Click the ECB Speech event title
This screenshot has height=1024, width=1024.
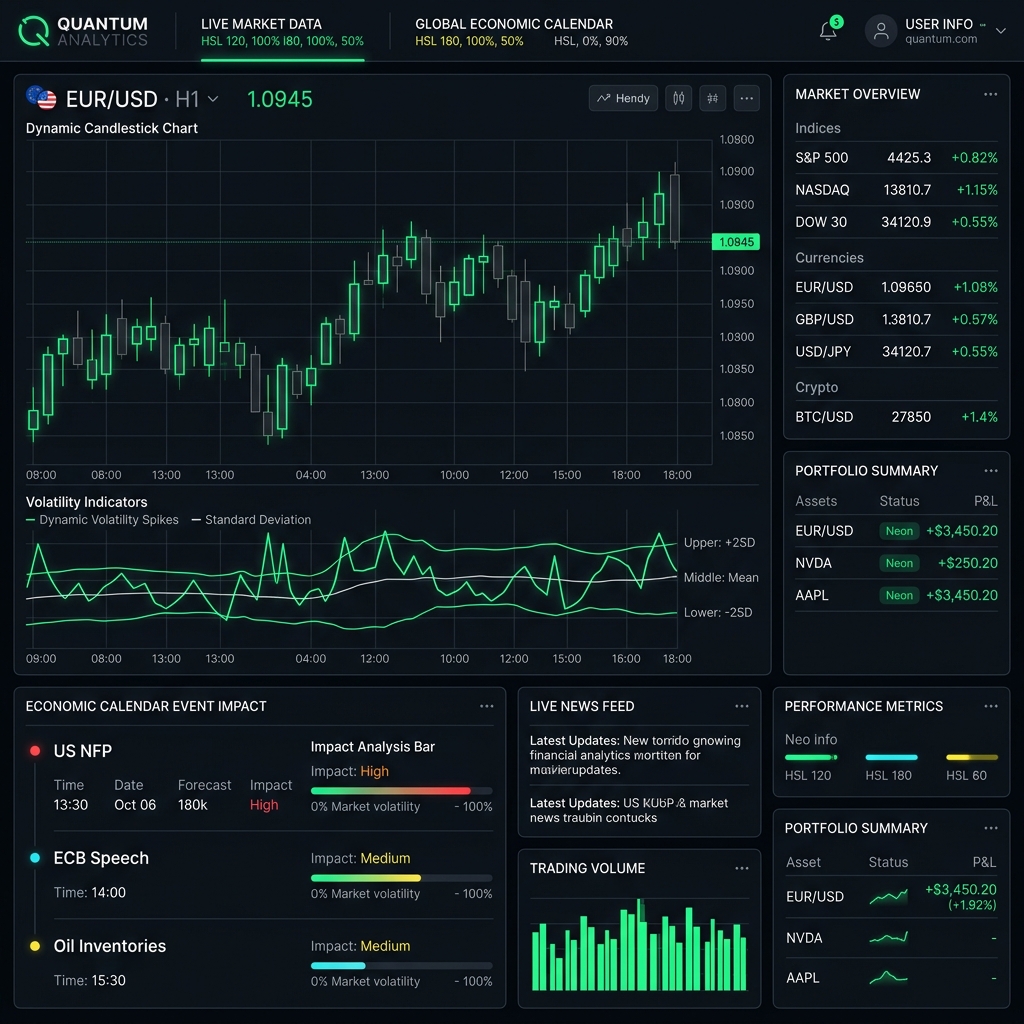click(x=101, y=858)
